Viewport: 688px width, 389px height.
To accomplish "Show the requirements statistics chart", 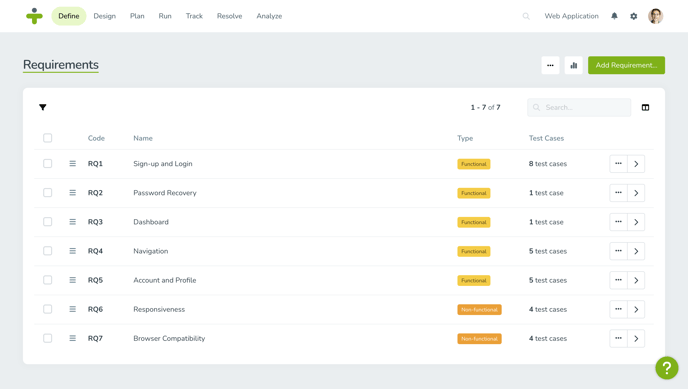I will pos(573,65).
